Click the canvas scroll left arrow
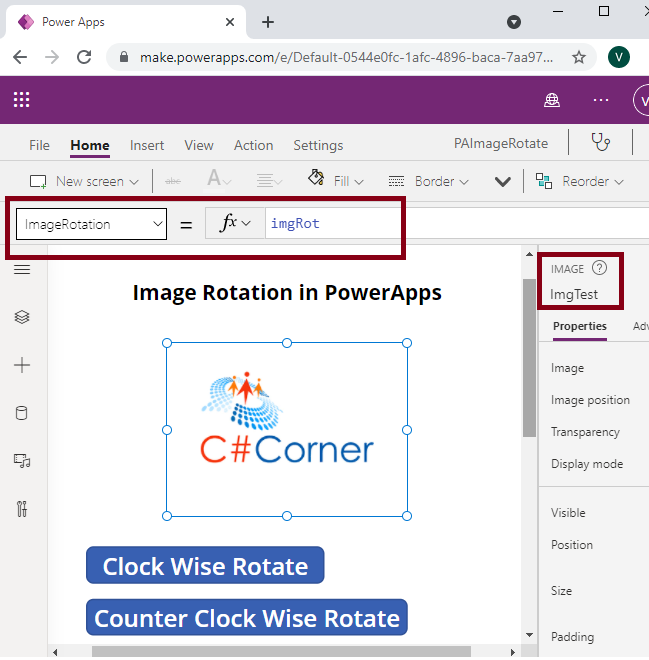The height and width of the screenshot is (660, 649). [x=55, y=652]
